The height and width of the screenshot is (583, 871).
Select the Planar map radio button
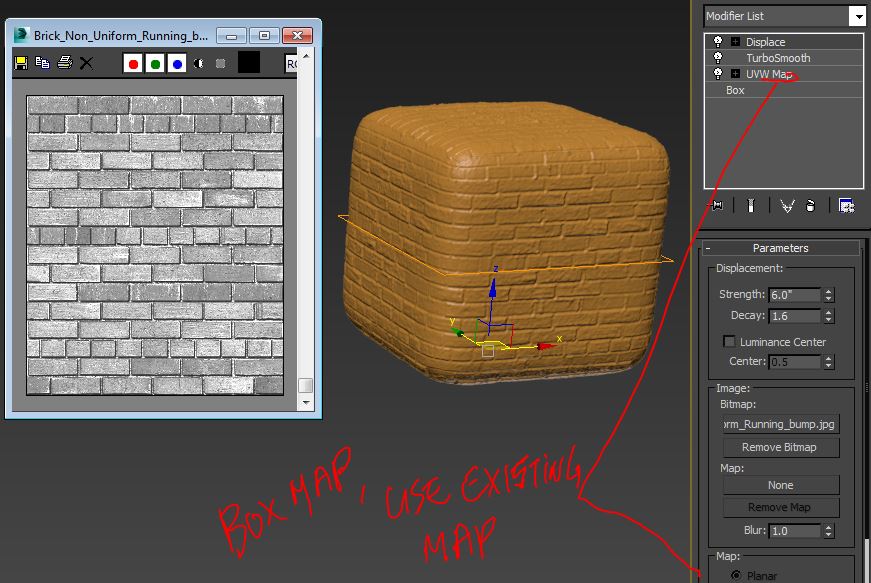point(736,576)
